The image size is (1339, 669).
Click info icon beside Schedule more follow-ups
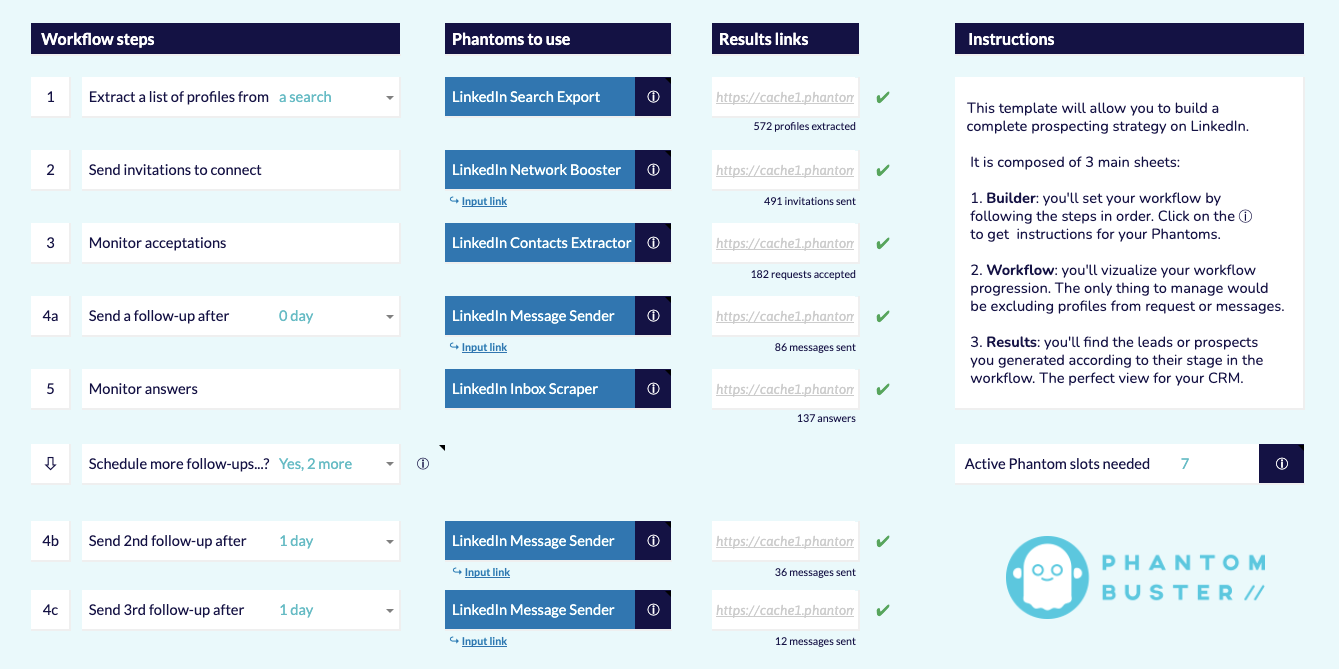pyautogui.click(x=423, y=464)
